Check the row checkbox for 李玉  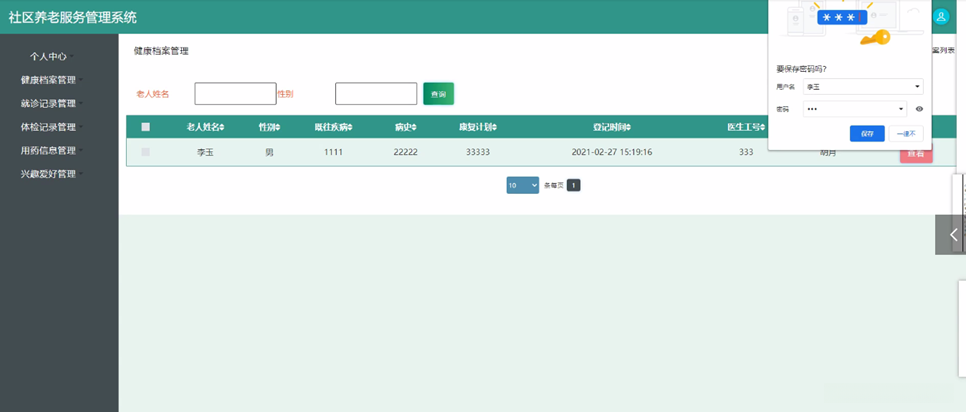point(145,151)
